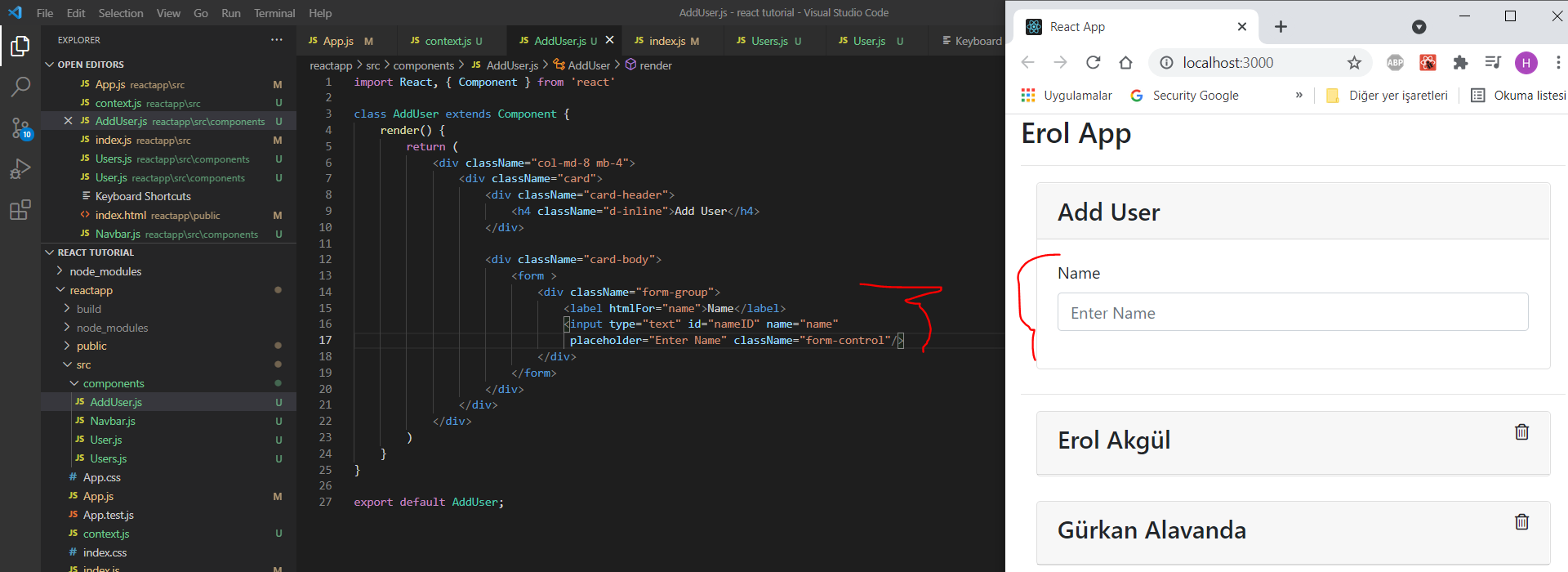Close the AddUser.js editor tab

[x=609, y=40]
